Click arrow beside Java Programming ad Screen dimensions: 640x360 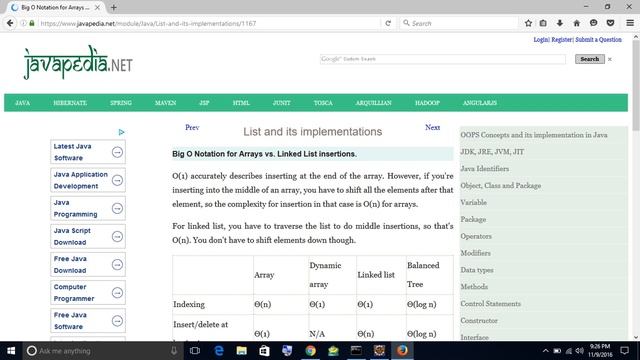(x=117, y=209)
